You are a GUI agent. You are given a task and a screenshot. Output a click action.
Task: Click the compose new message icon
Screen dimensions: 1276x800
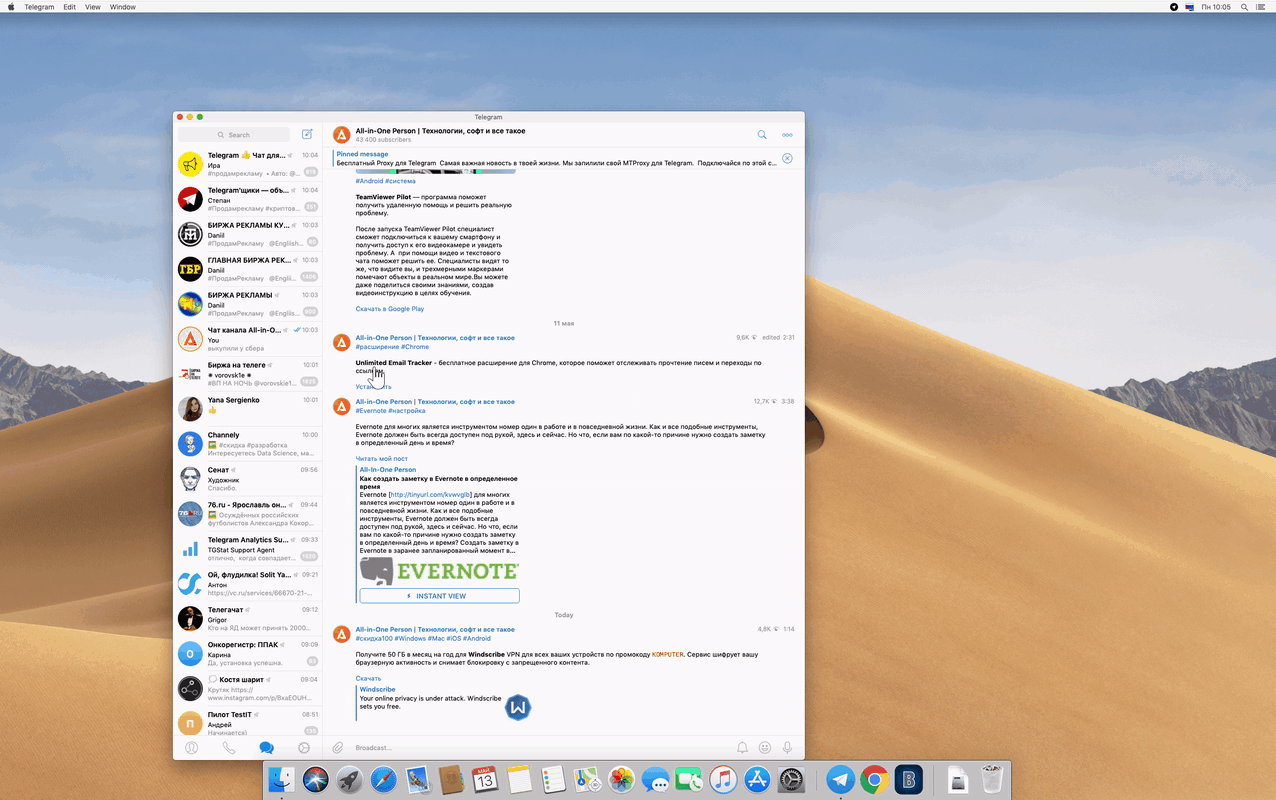[x=307, y=134]
